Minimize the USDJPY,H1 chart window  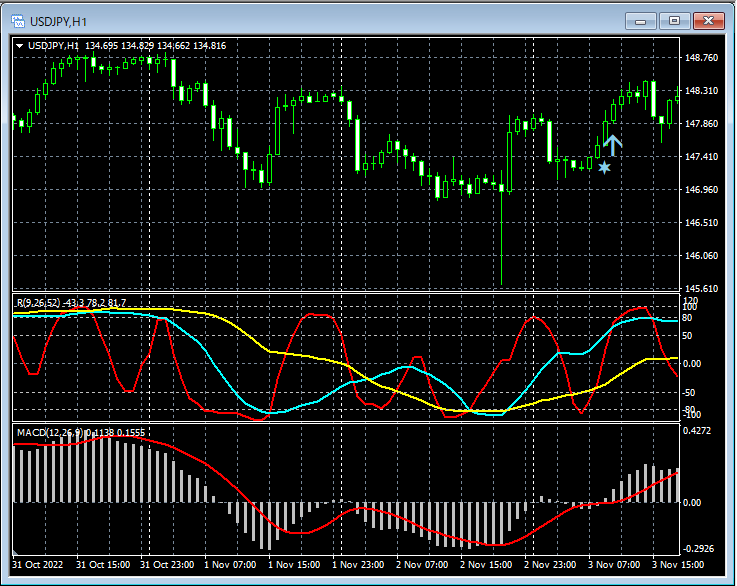tap(639, 20)
